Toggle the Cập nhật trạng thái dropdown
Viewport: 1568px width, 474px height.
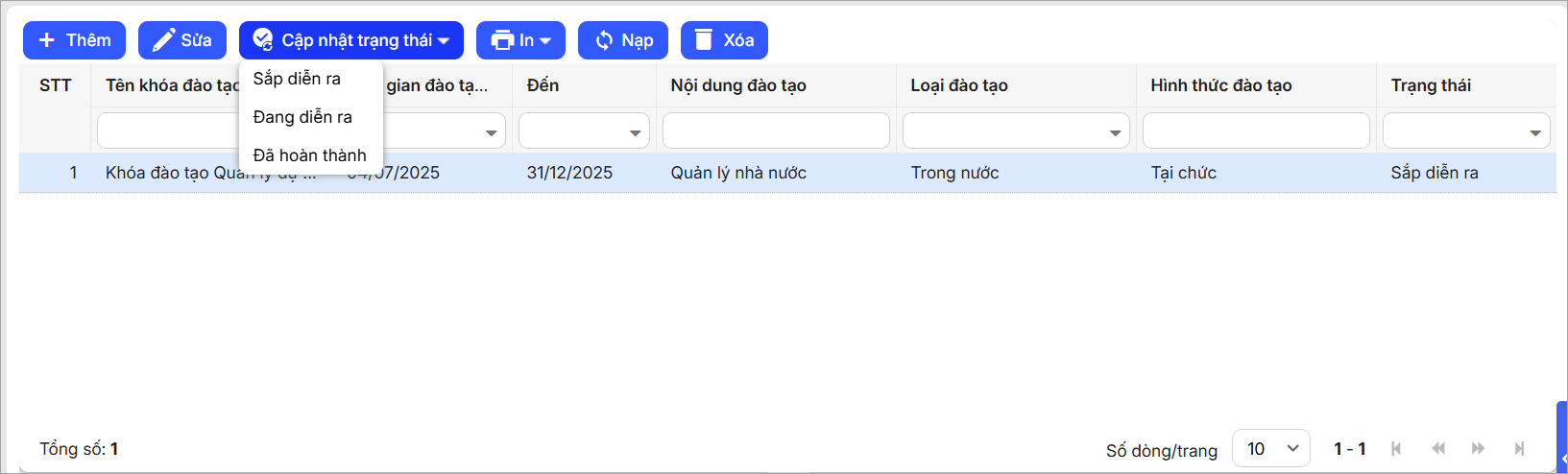(x=351, y=40)
